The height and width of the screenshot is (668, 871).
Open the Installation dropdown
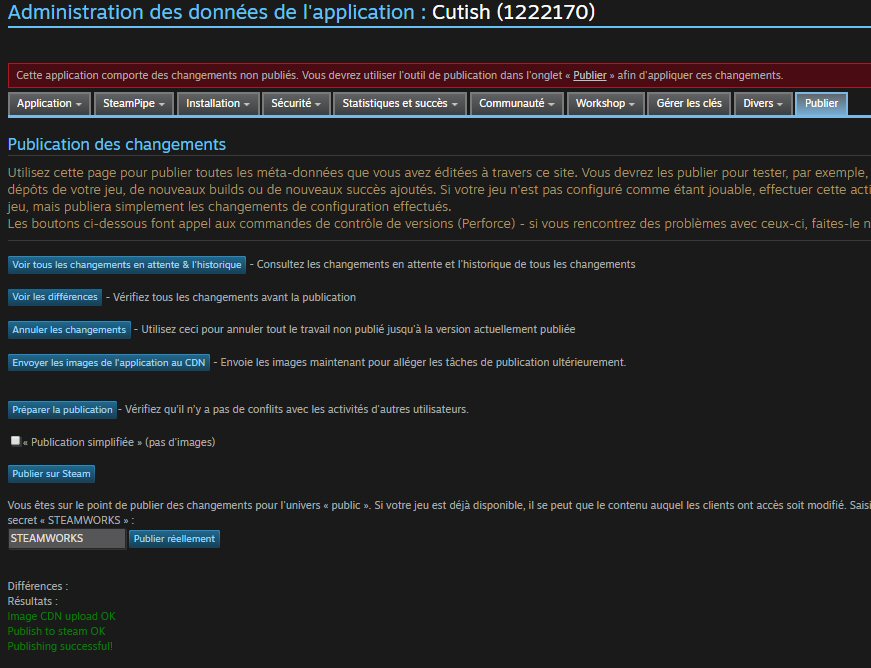tap(218, 104)
